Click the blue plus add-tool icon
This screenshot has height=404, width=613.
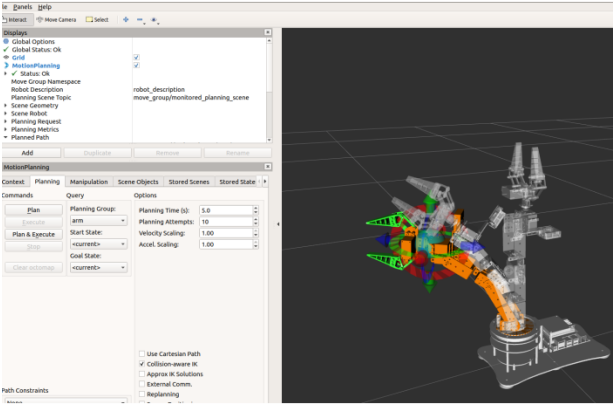pyautogui.click(x=125, y=19)
